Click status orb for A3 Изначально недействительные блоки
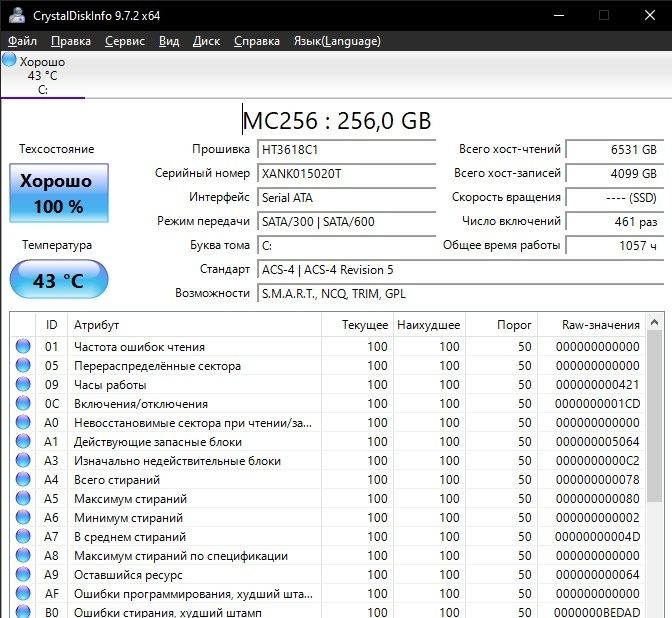Screen dimensions: 672x618 [23, 460]
